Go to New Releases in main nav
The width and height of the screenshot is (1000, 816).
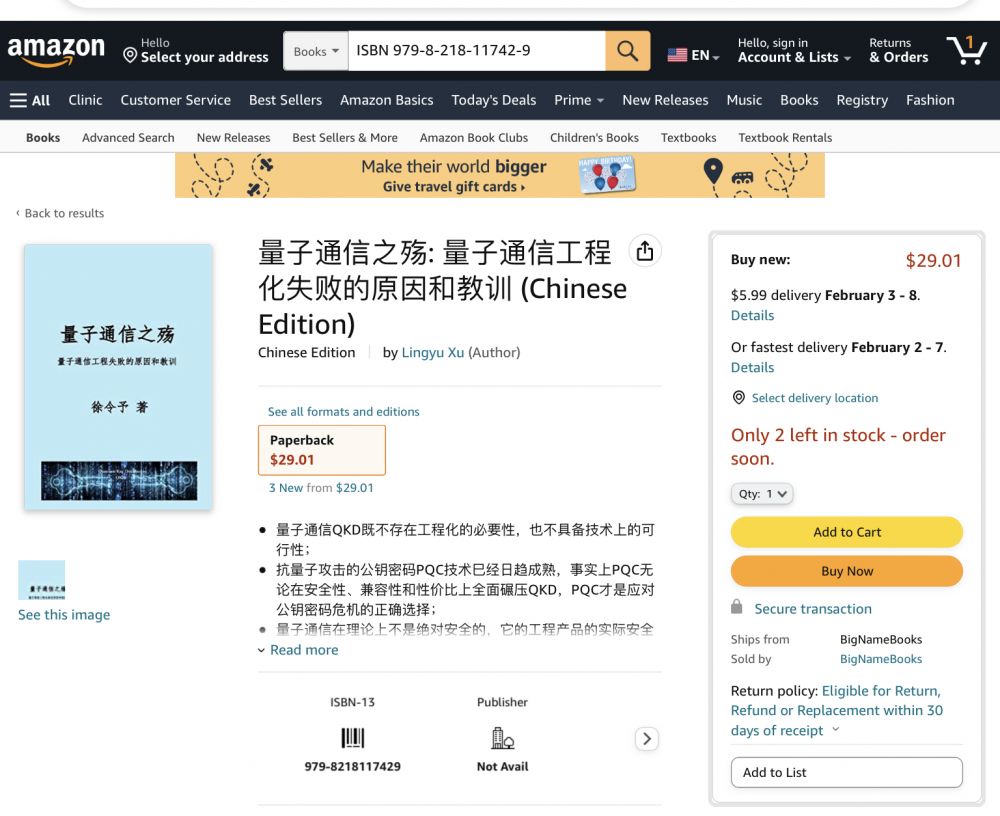click(x=665, y=100)
